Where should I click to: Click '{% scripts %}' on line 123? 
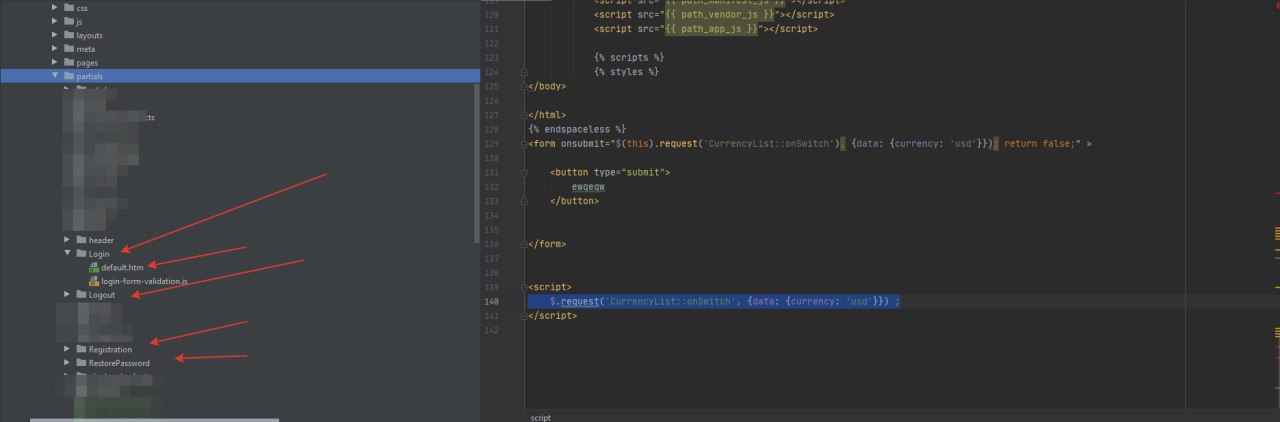point(628,57)
